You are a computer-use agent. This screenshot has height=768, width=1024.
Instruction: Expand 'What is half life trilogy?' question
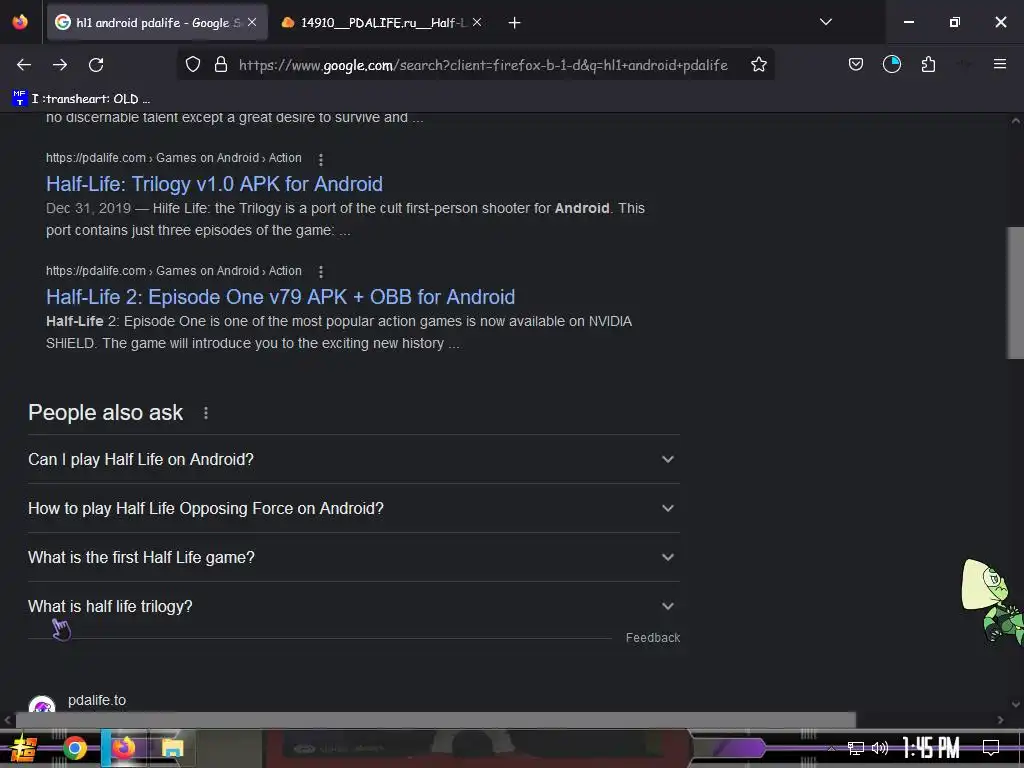[x=354, y=606]
